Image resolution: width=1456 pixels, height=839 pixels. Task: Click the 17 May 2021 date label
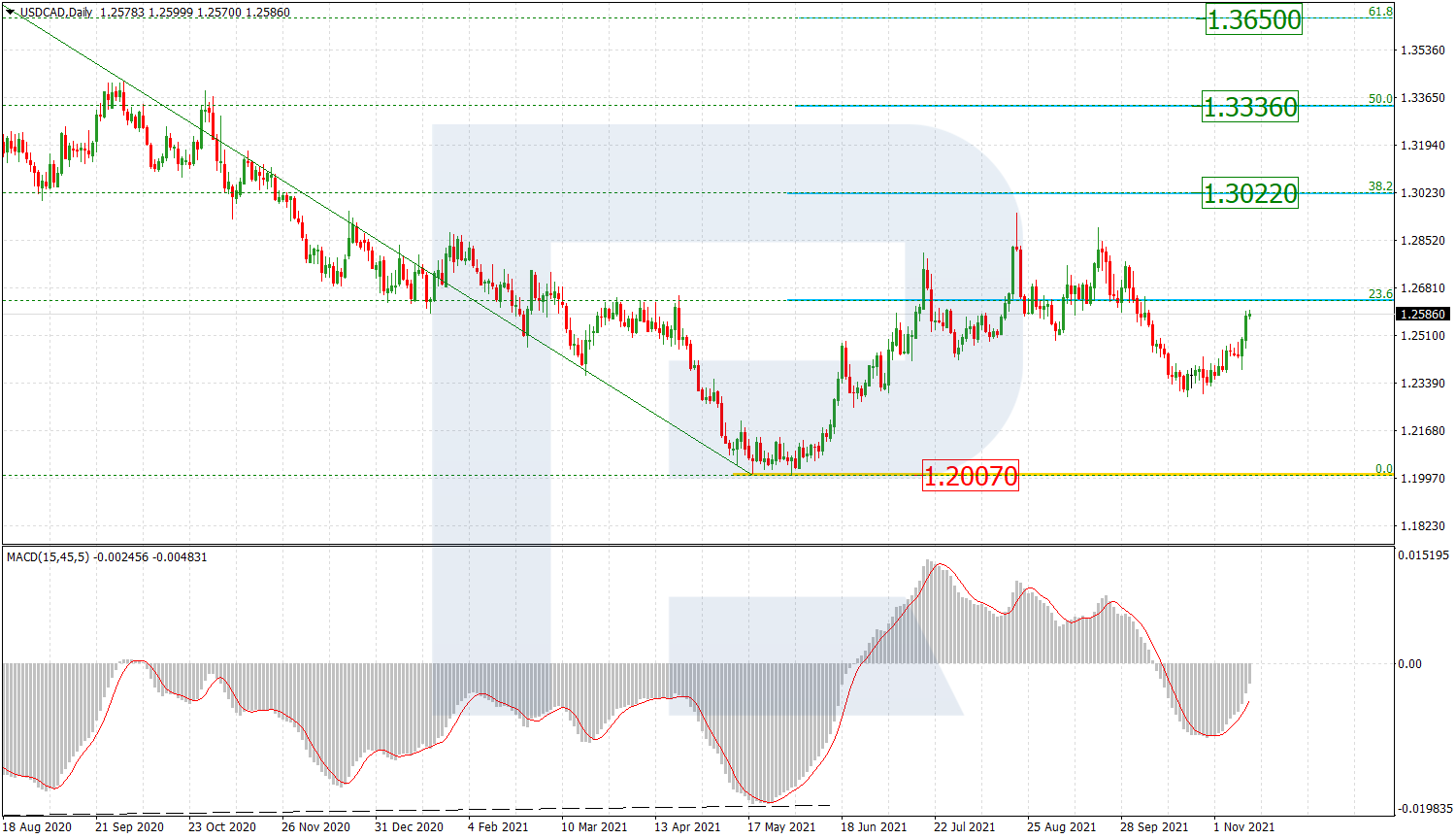point(781,827)
